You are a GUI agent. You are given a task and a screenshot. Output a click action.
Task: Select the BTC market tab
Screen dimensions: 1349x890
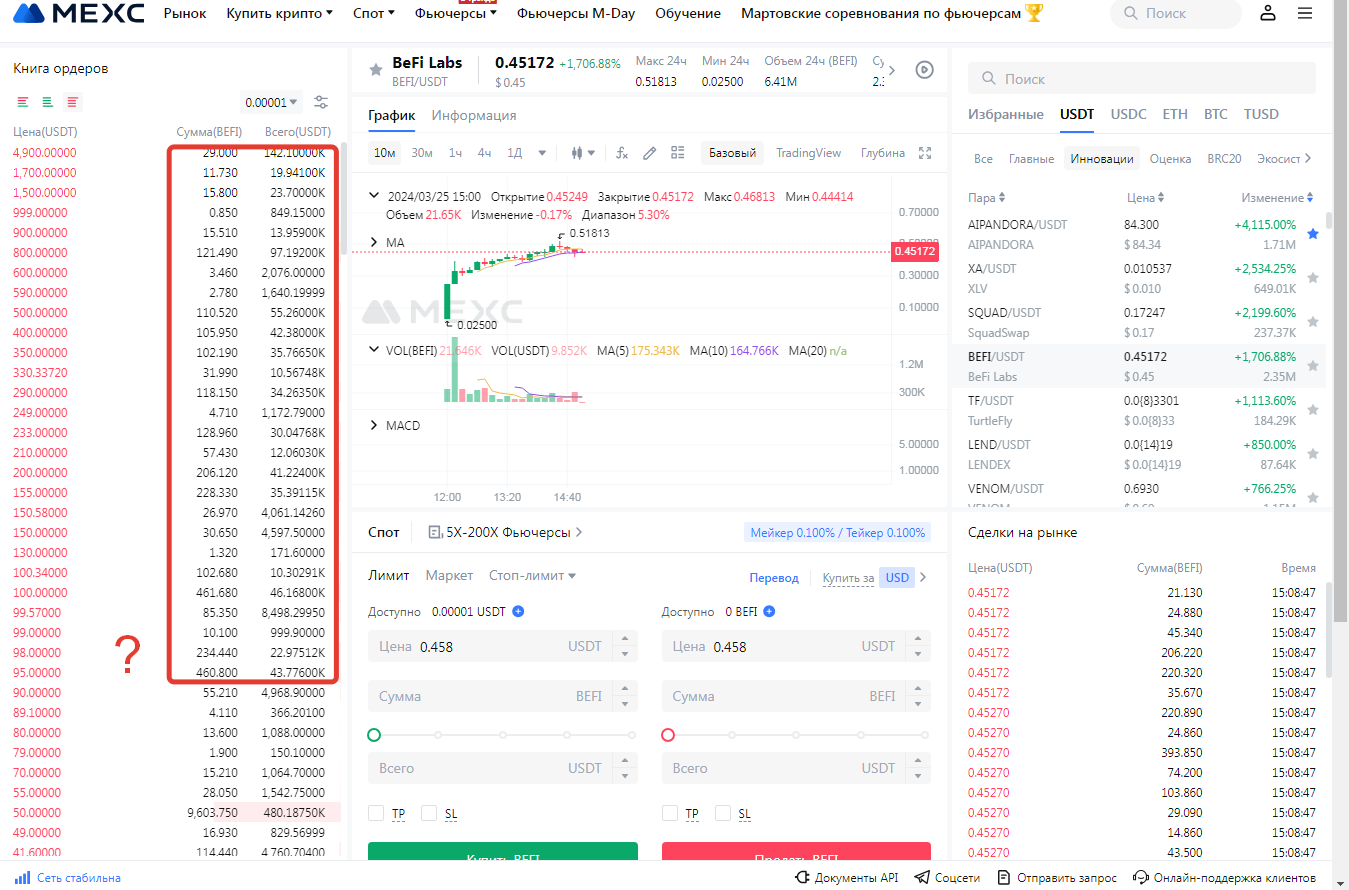(1216, 114)
